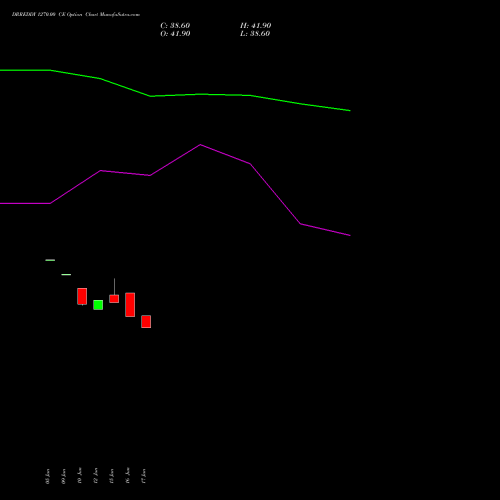500x500 pixels.
Task: Click the peak of the purple line
Action: click(x=200, y=145)
